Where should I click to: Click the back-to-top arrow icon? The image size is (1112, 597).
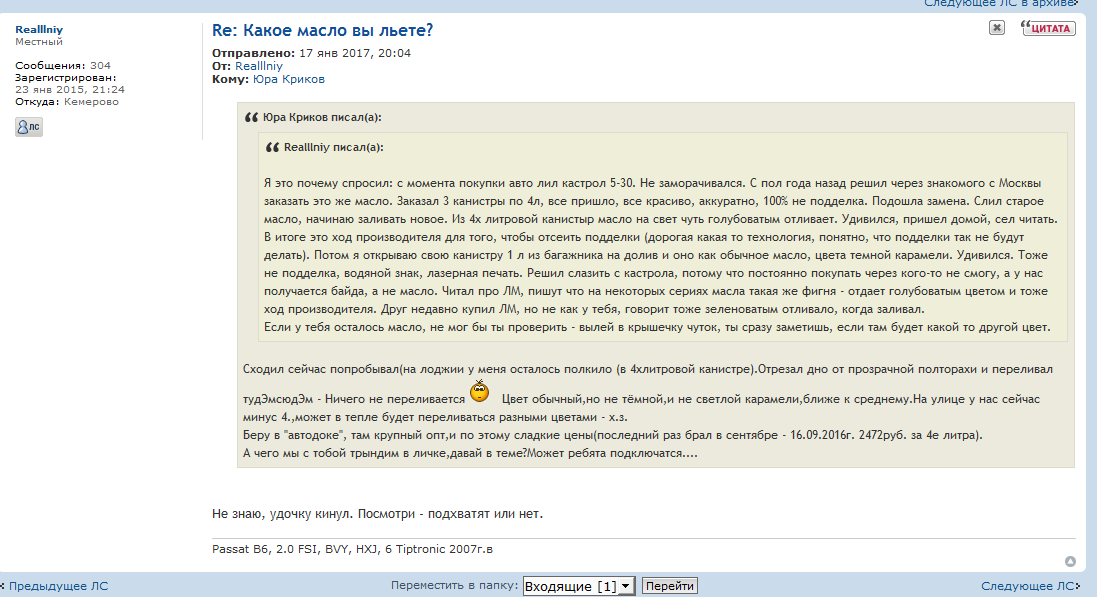1070,562
